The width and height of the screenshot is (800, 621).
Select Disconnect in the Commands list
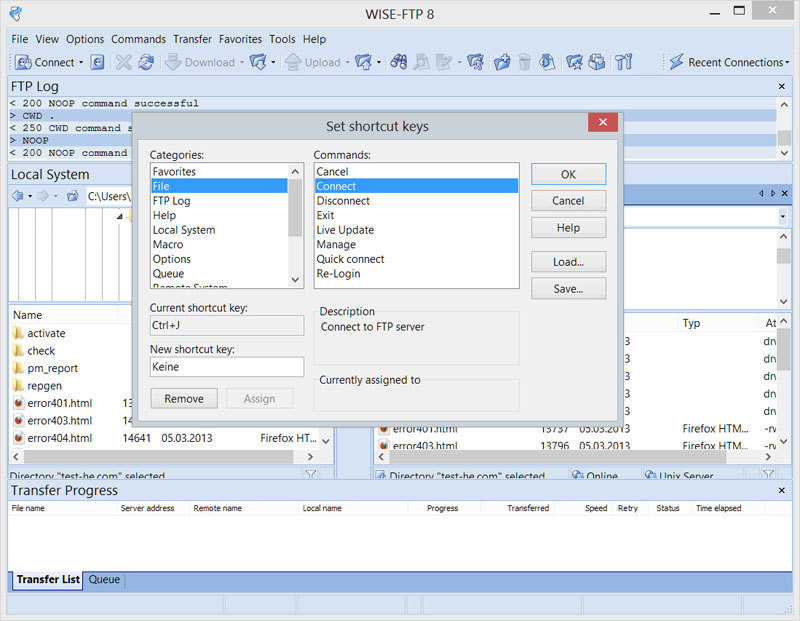[x=416, y=201]
